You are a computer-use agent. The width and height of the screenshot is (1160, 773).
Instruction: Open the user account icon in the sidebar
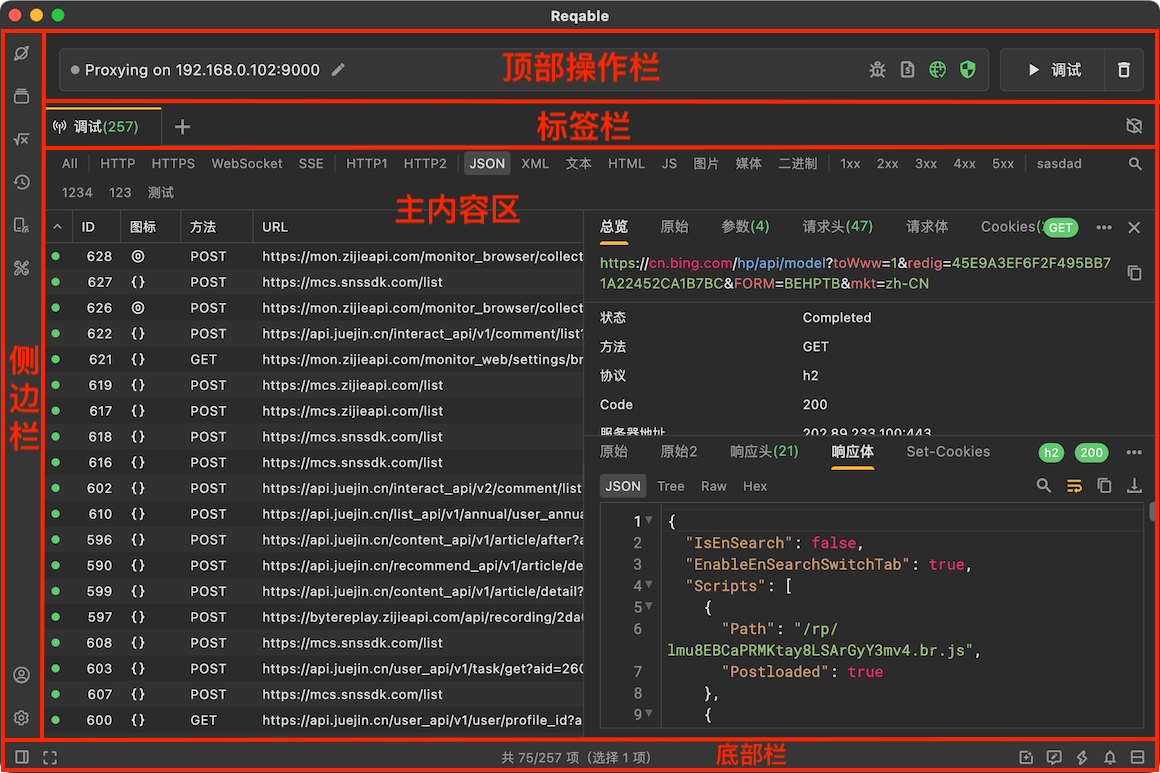tap(21, 675)
